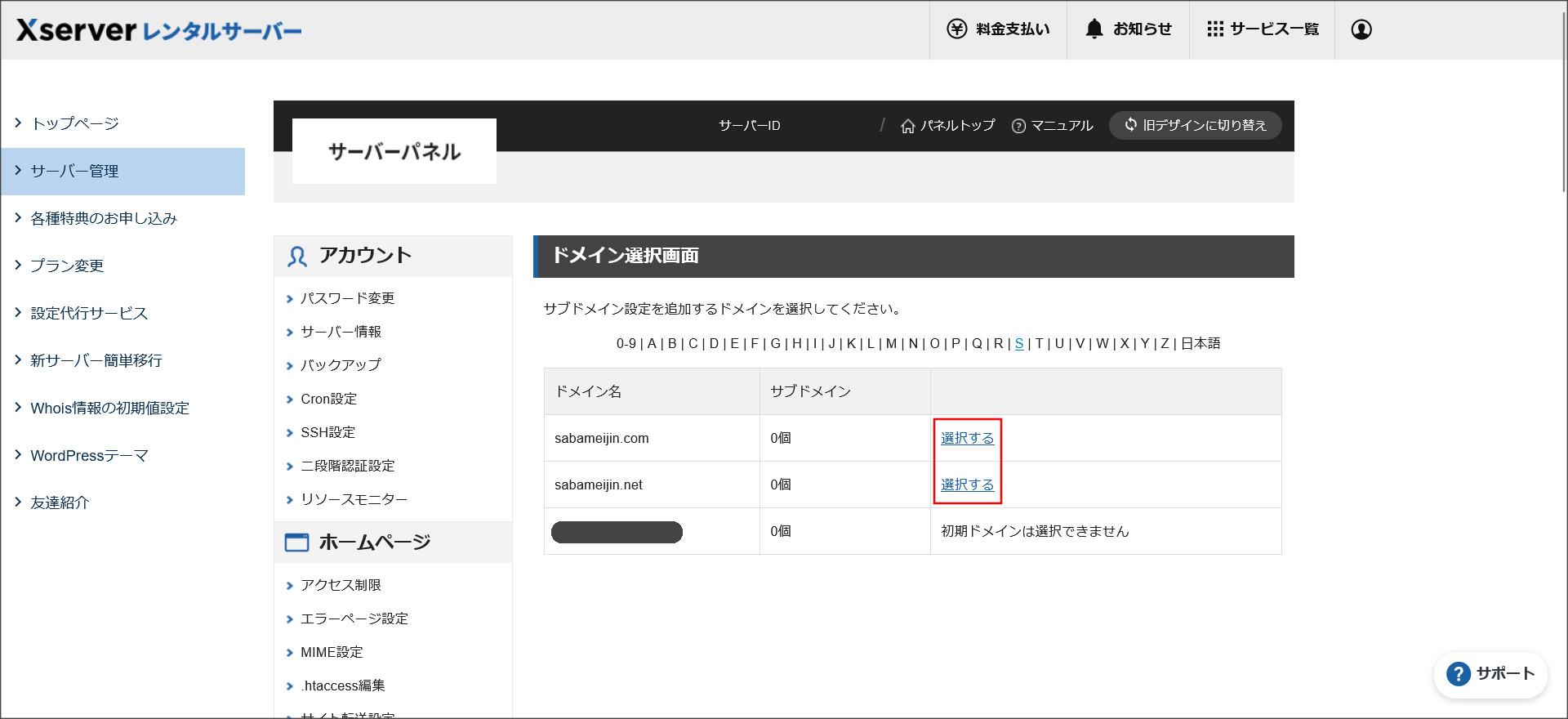The image size is (1568, 719).
Task: Open お知らせ notifications
Action: [1128, 29]
